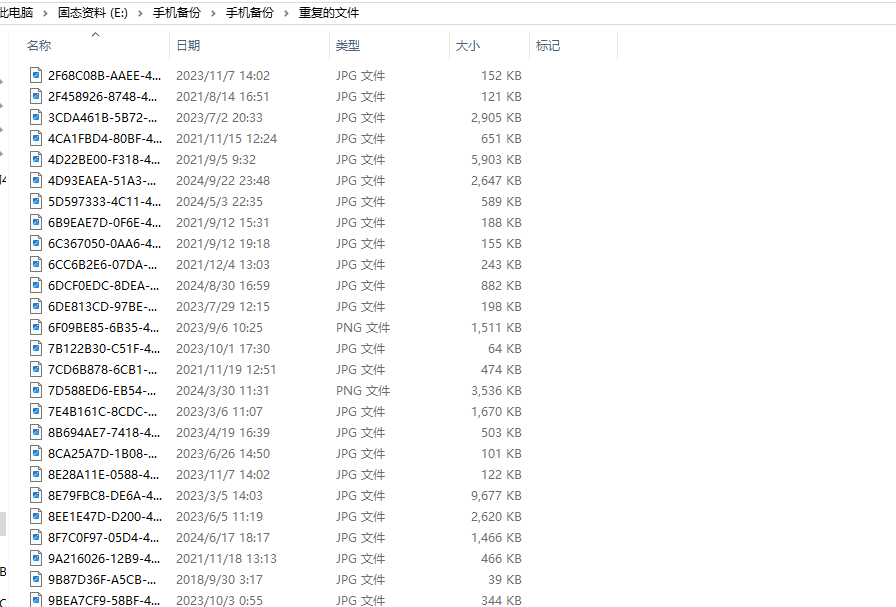Click size value 2,620 KB
The height and width of the screenshot is (607, 896).
point(496,517)
